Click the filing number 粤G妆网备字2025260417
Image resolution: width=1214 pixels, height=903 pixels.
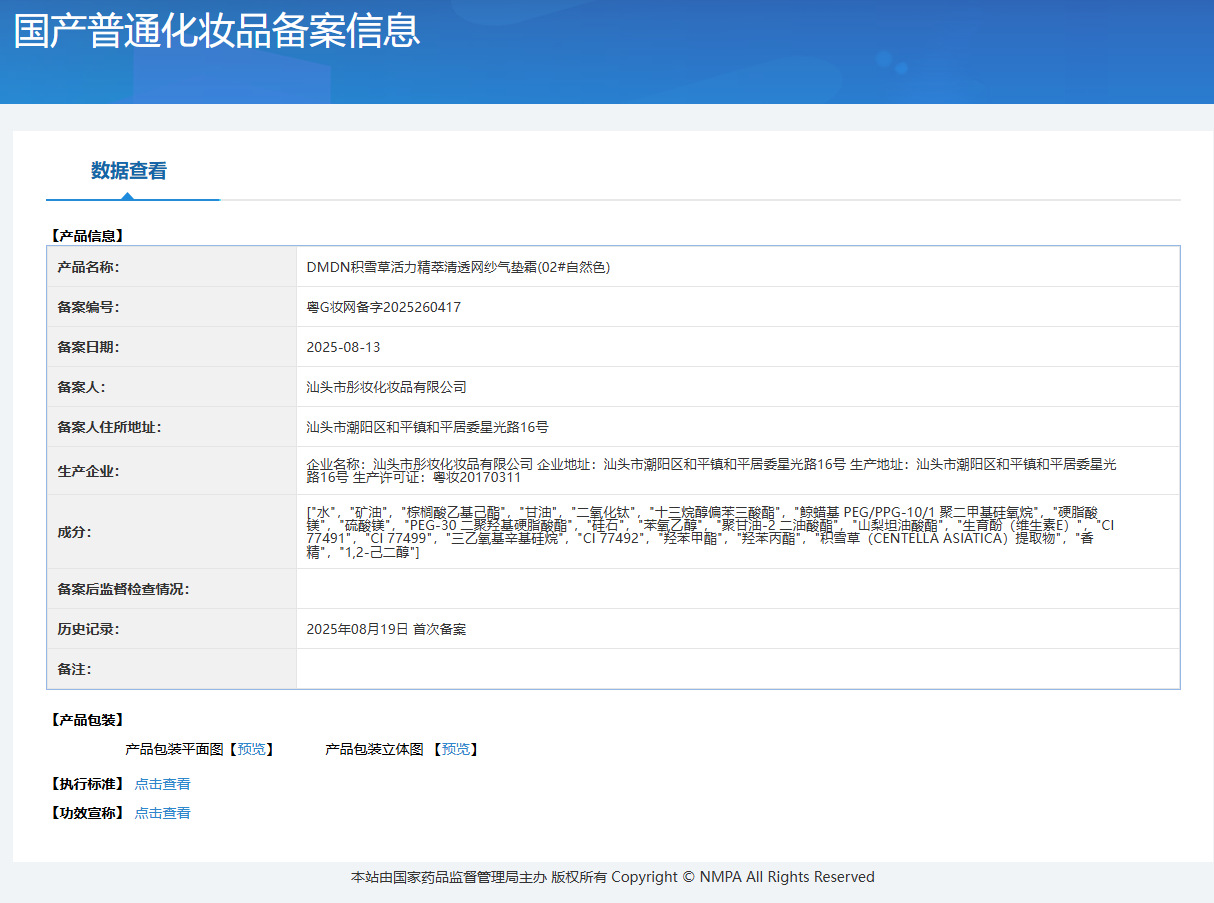coord(383,307)
